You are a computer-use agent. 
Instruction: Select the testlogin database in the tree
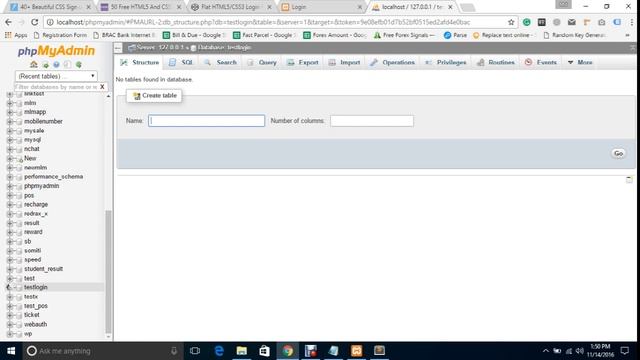(36, 287)
